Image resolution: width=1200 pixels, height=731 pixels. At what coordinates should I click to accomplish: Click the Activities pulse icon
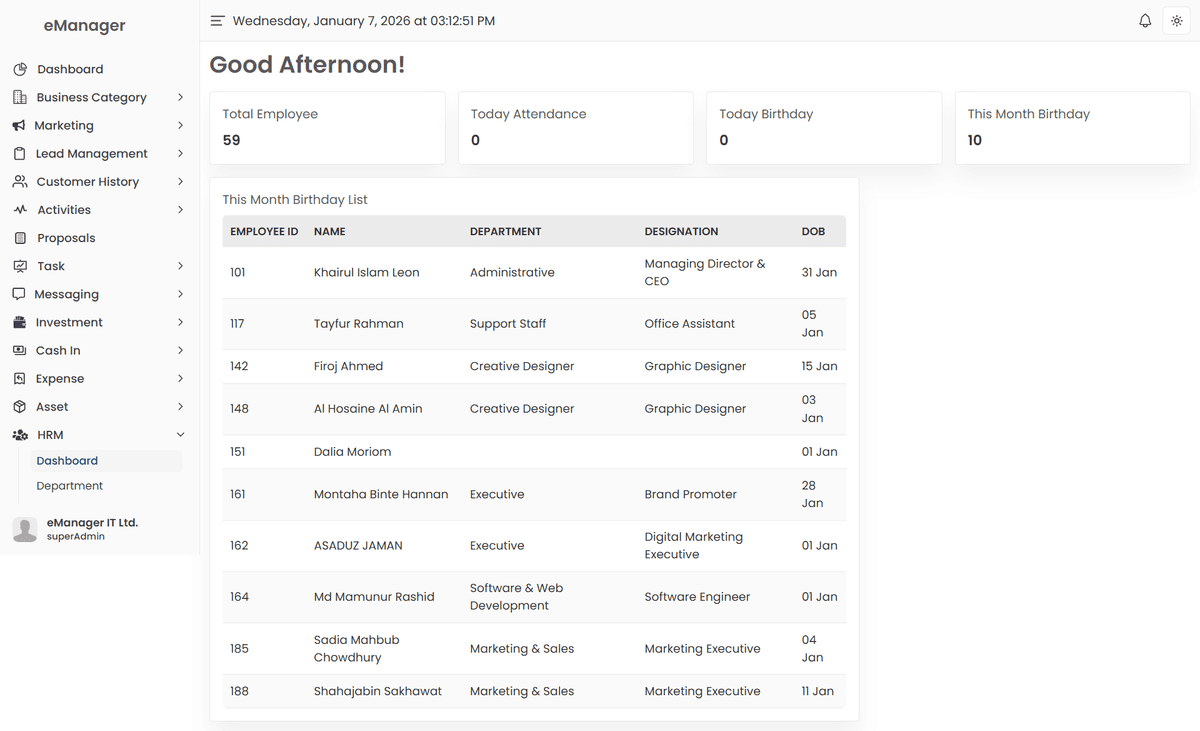pyautogui.click(x=20, y=210)
